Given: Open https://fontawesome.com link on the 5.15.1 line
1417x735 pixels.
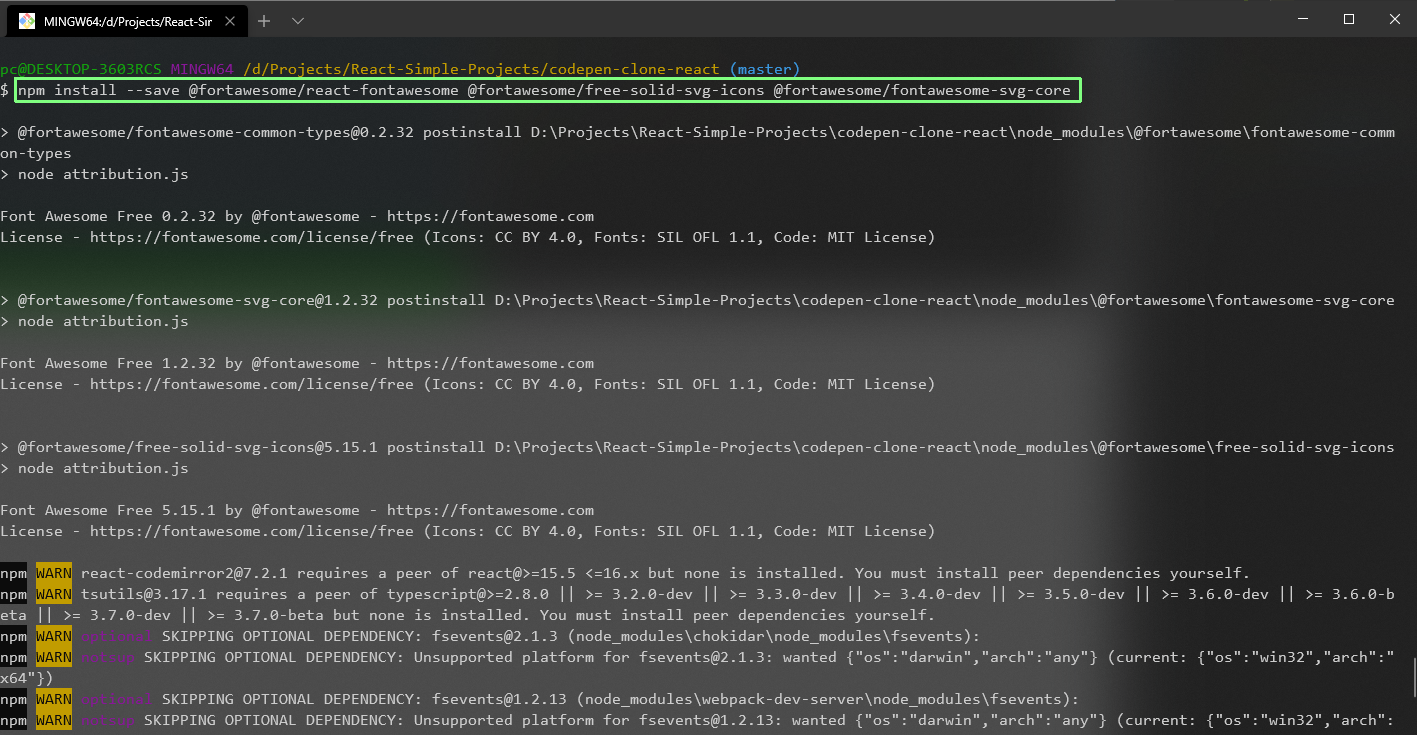Looking at the screenshot, I should pos(490,510).
